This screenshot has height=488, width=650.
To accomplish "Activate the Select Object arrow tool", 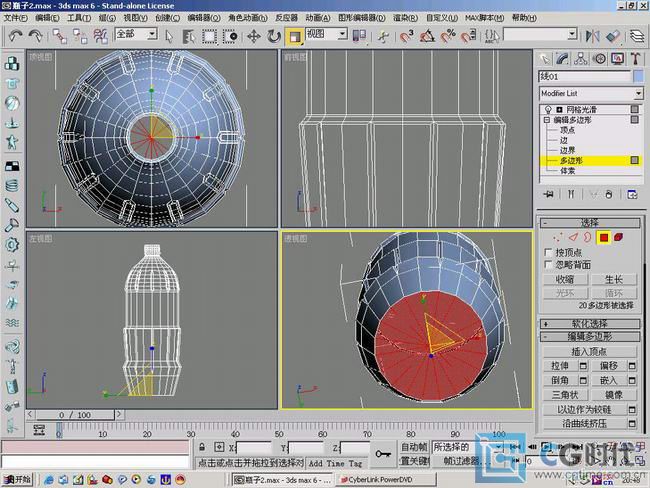I will (x=168, y=36).
